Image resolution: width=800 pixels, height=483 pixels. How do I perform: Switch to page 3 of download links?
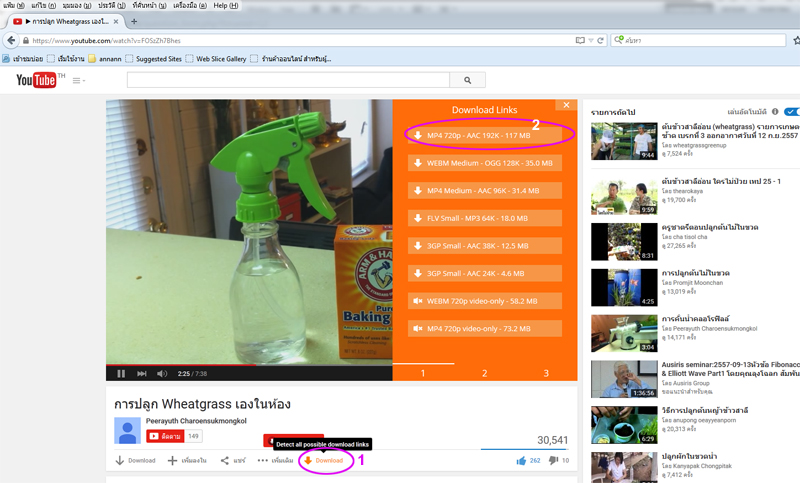tap(546, 373)
